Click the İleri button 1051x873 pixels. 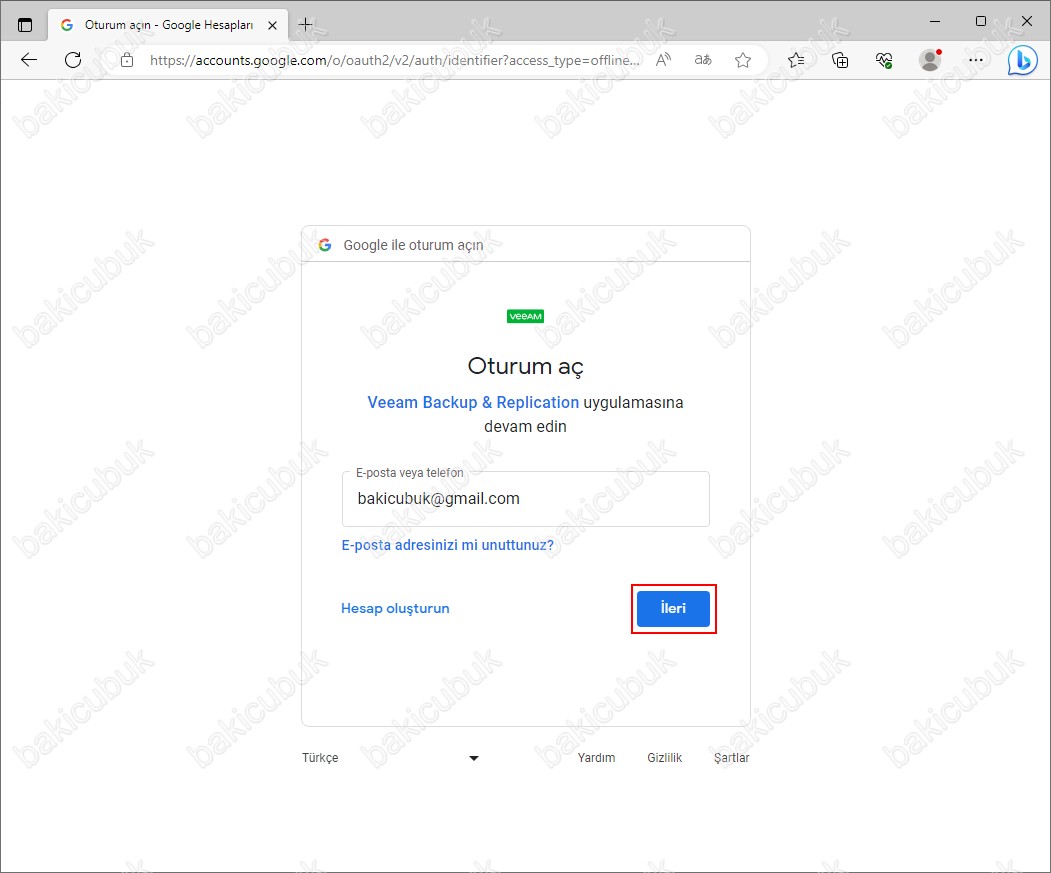673,609
